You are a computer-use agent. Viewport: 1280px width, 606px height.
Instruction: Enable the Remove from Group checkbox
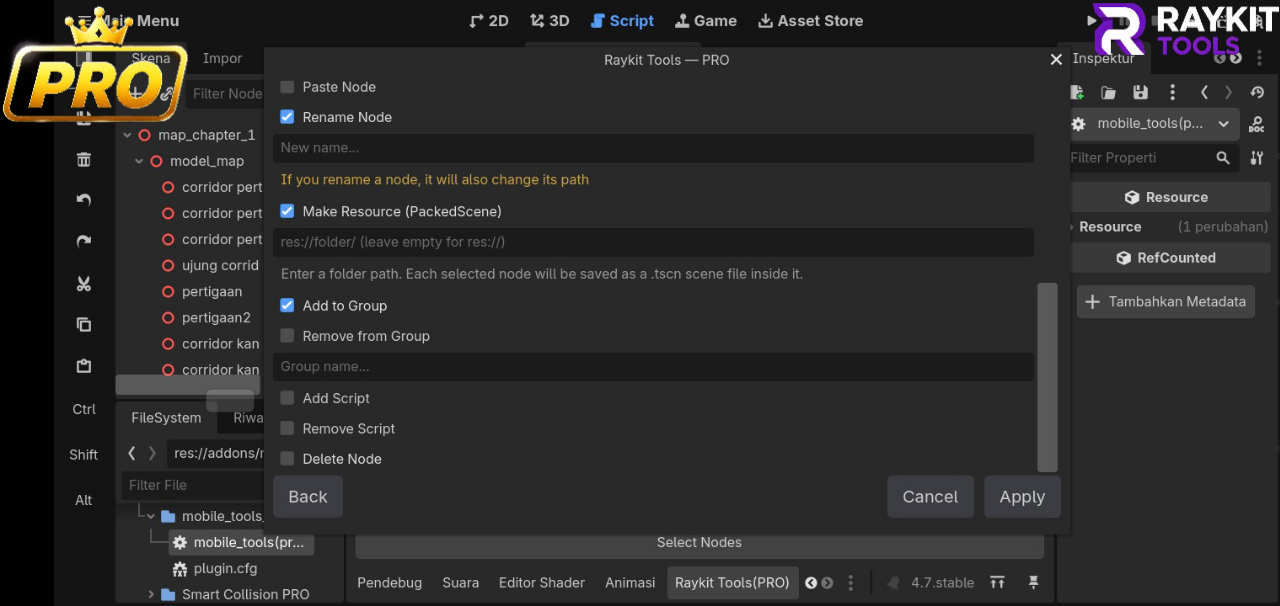tap(287, 336)
